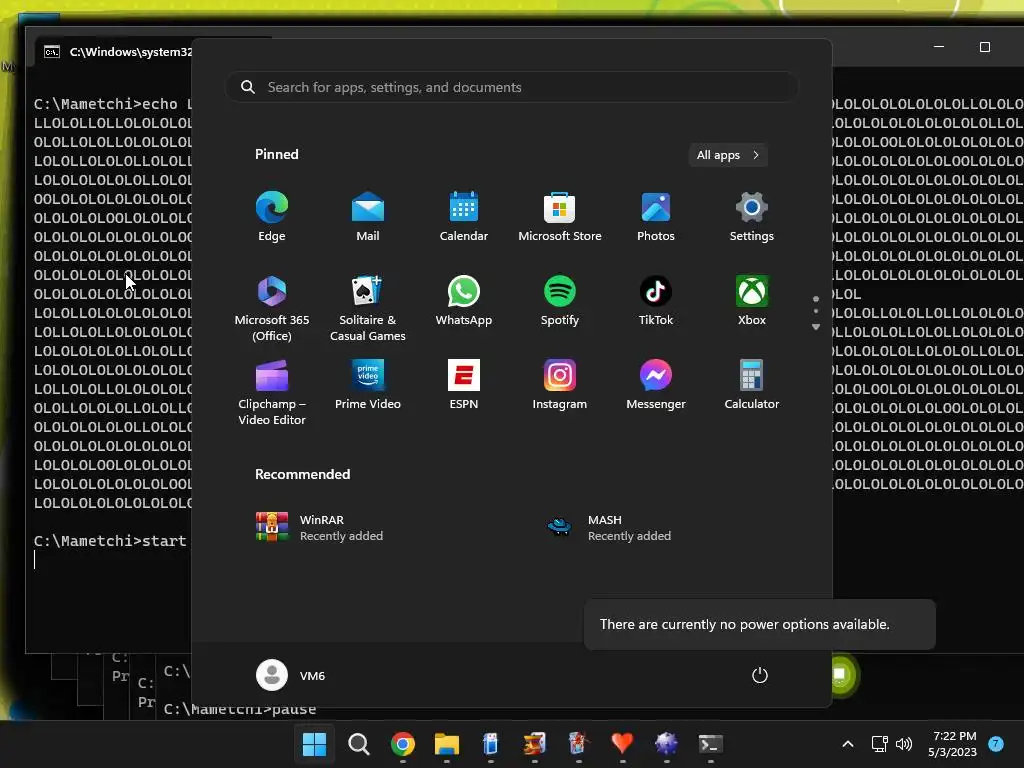1024x768 pixels.
Task: Click the Start menu search box
Action: pos(511,87)
